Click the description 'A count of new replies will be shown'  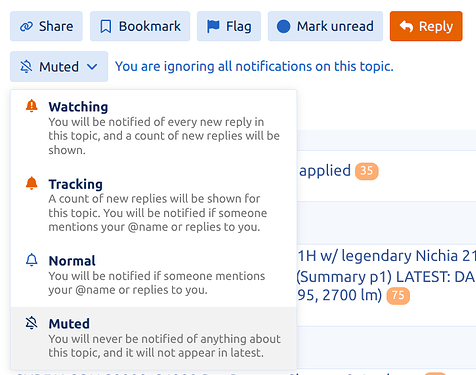coord(158,213)
